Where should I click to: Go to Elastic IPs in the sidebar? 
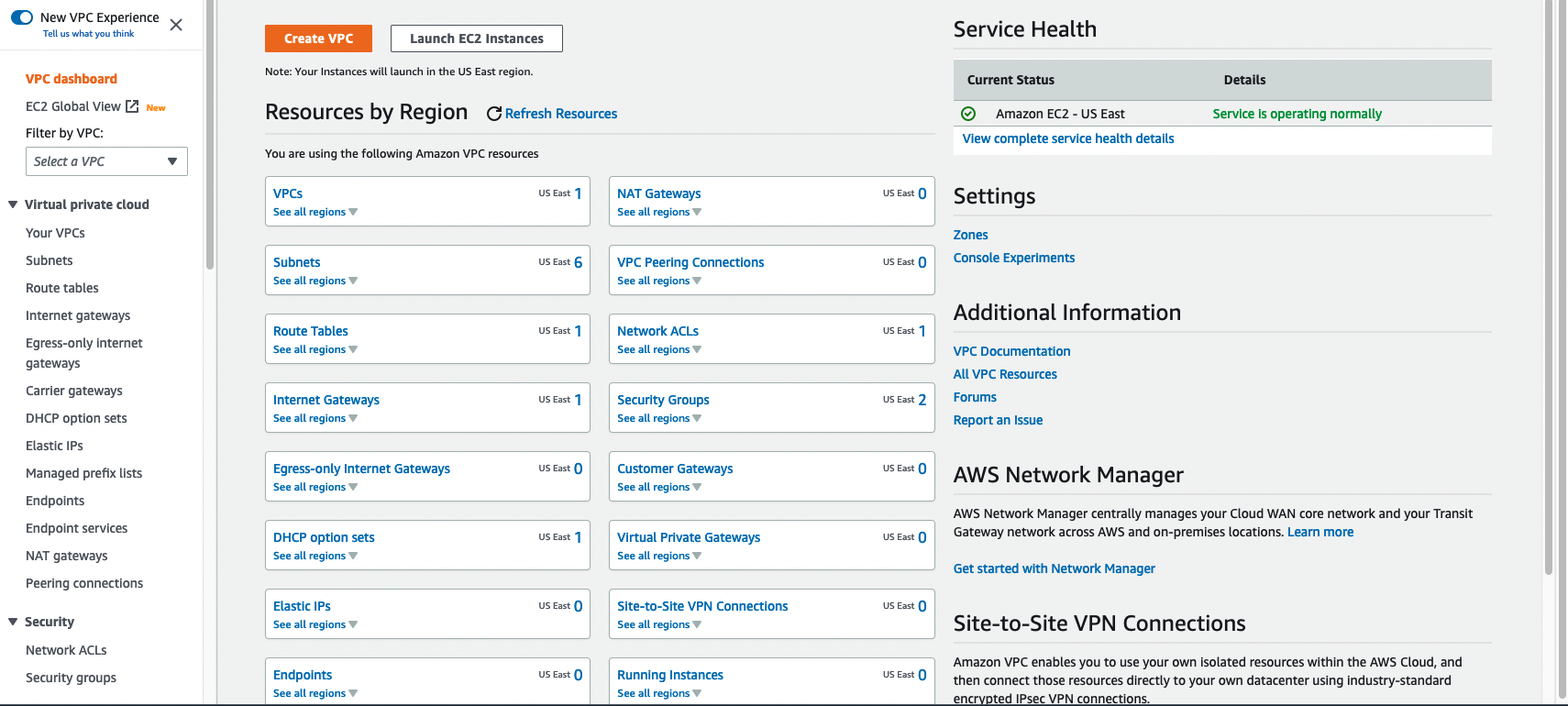(54, 446)
